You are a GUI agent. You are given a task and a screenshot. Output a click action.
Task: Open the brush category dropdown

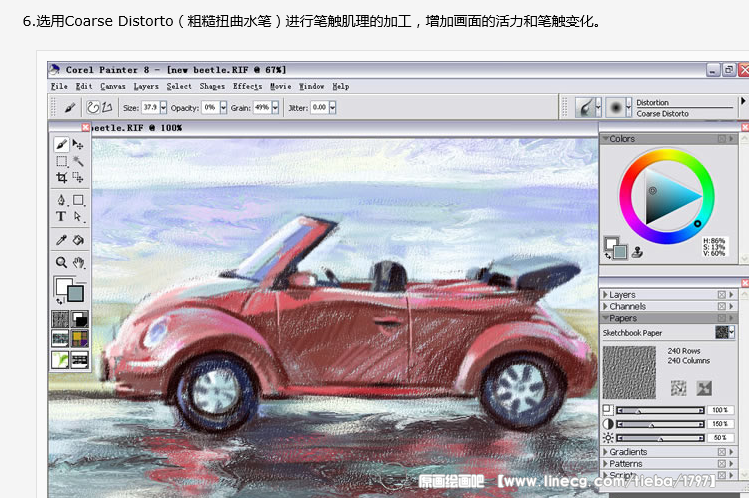click(x=598, y=107)
